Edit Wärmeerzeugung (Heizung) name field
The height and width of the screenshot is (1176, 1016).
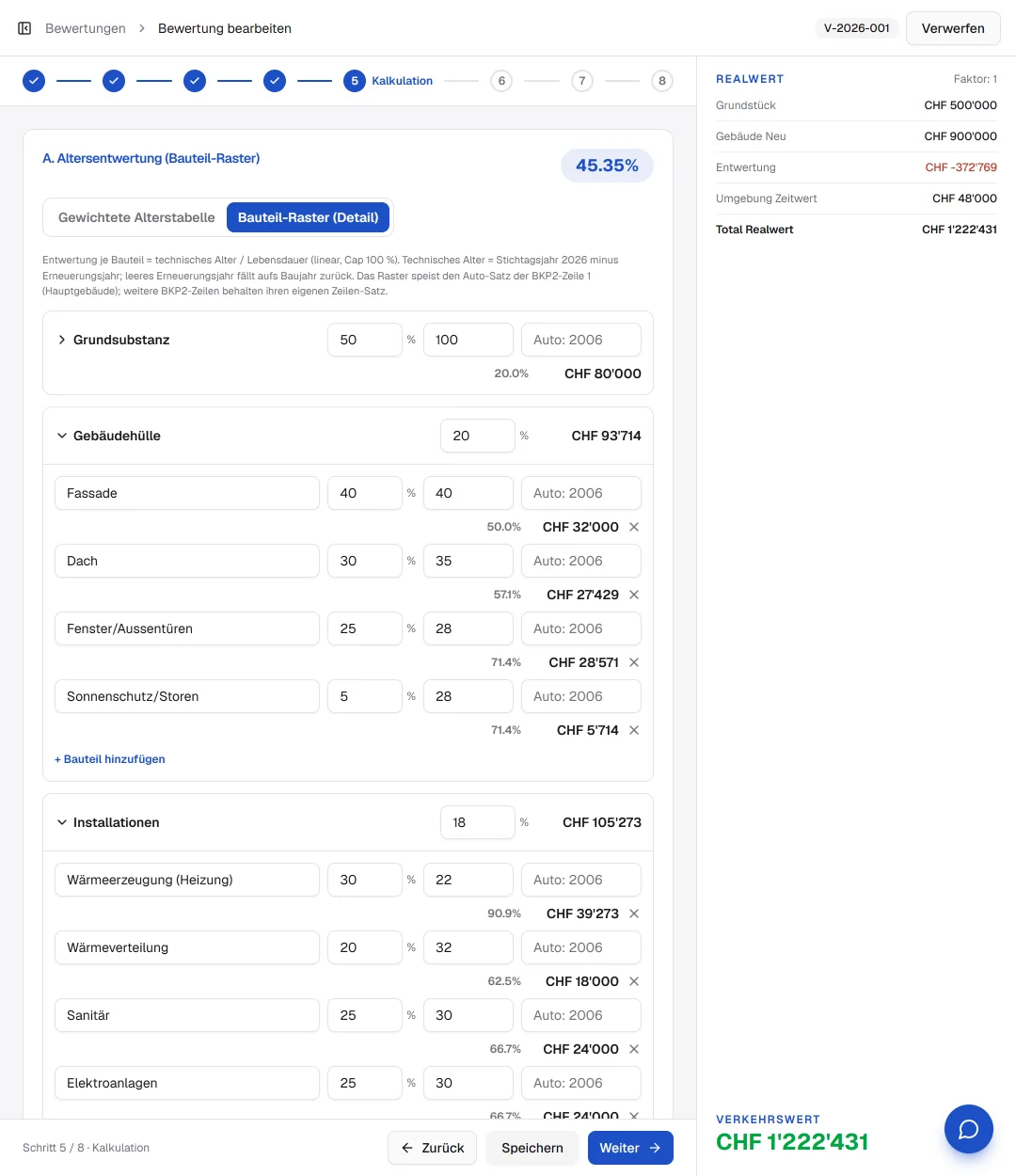[x=187, y=880]
